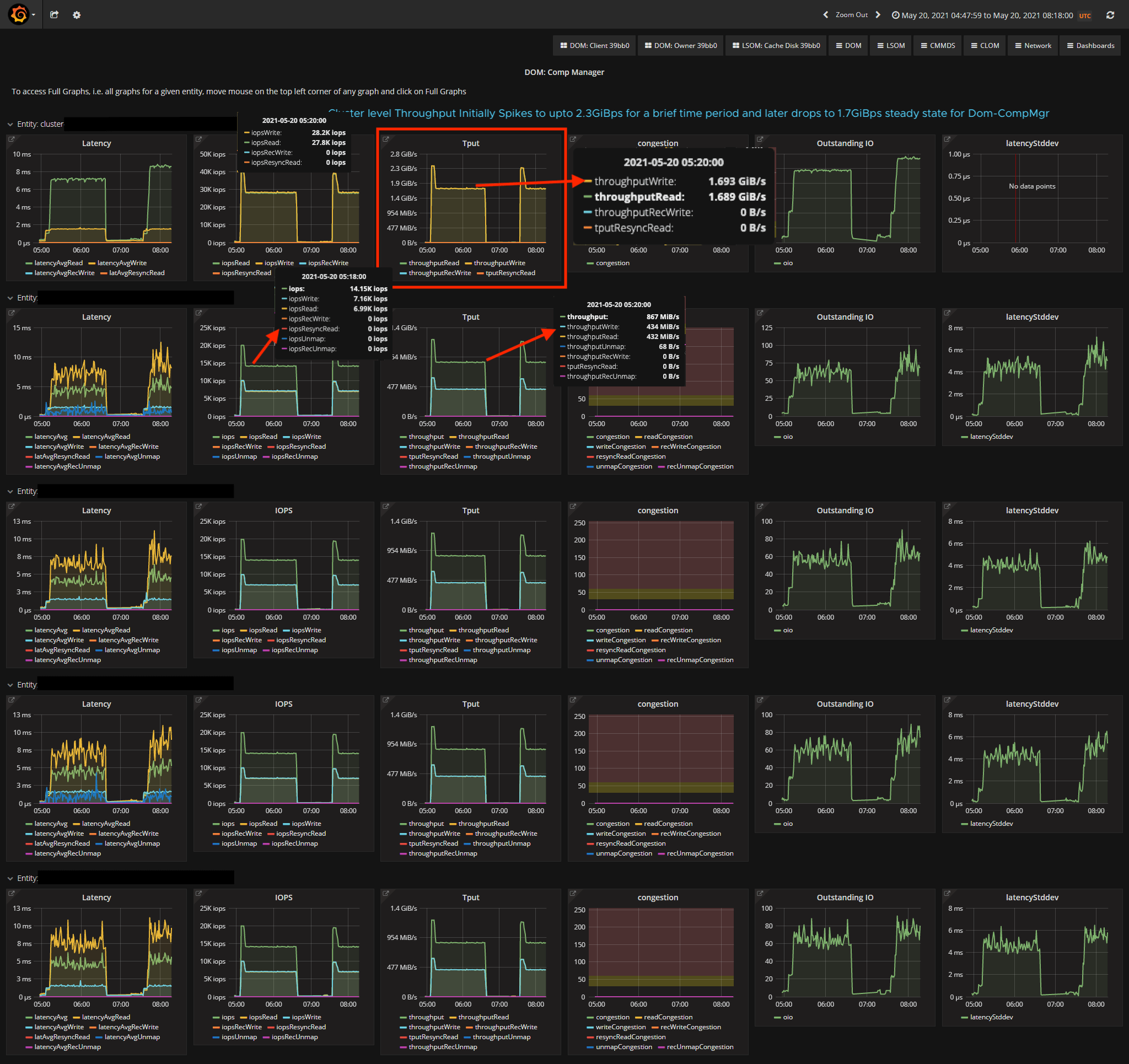Shift time range back with left arrow
This screenshot has height=1064, width=1129.
(825, 15)
